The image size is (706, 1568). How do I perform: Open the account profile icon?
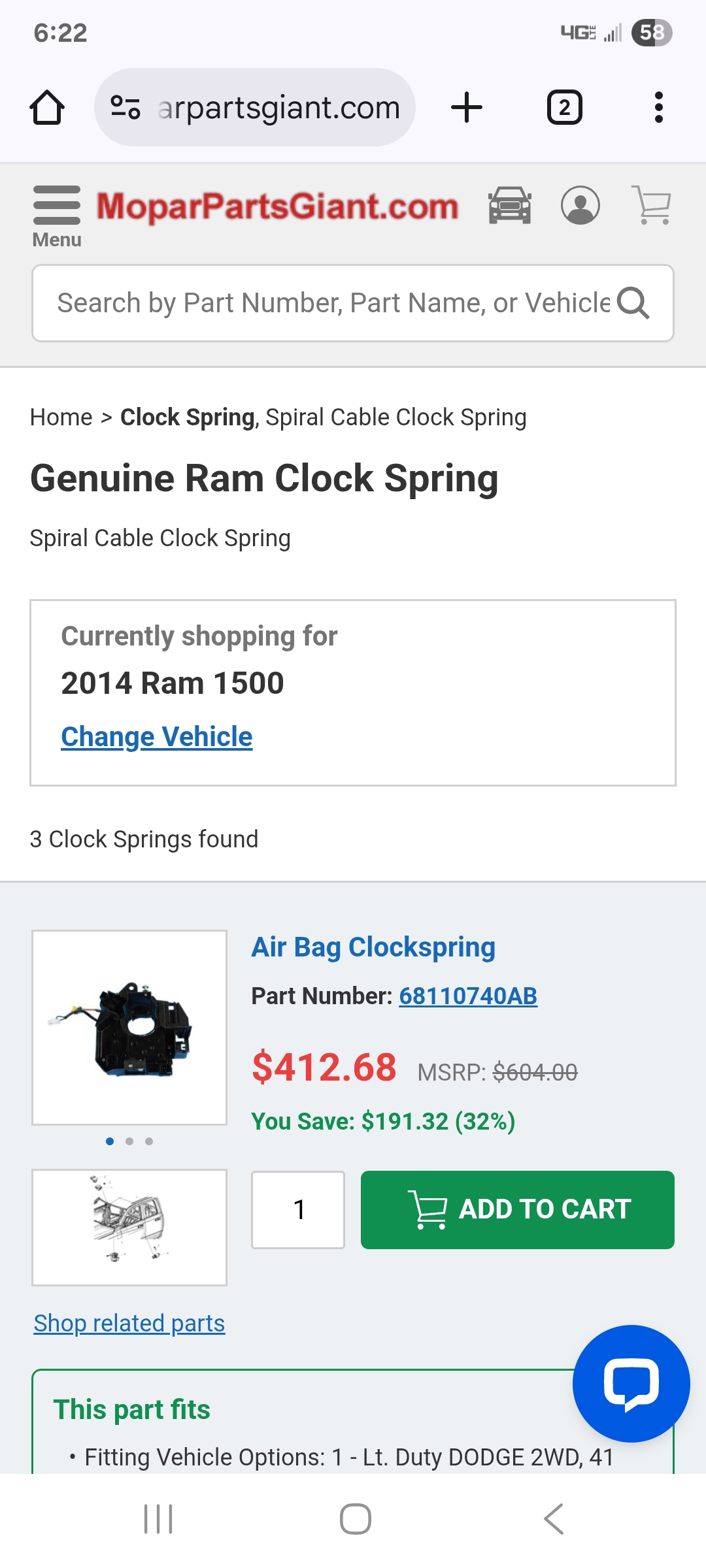581,206
